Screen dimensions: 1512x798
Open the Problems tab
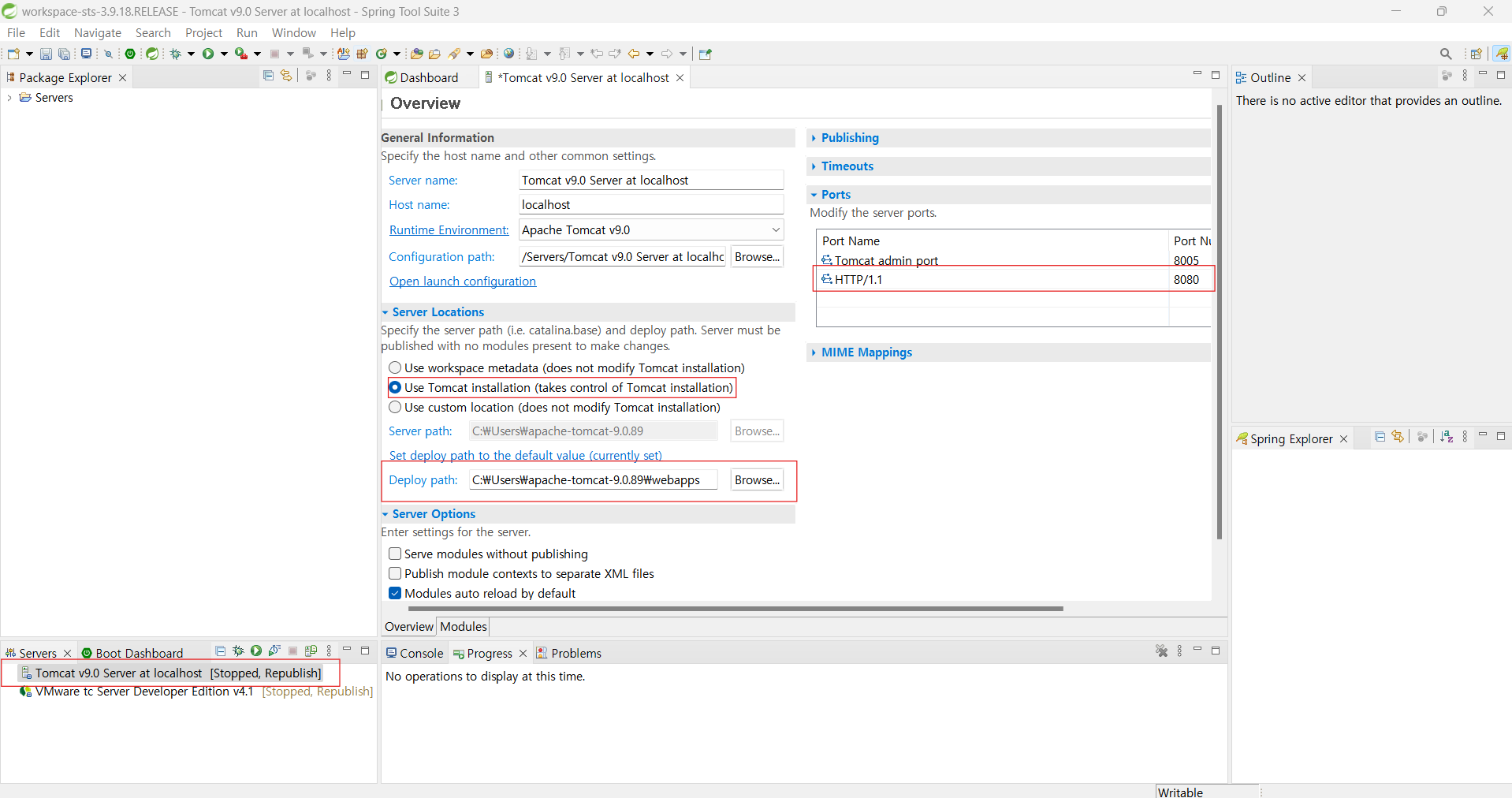(568, 653)
